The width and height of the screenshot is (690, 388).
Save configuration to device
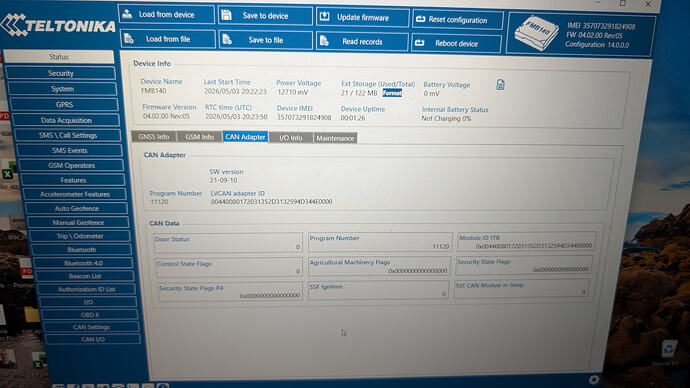[266, 16]
